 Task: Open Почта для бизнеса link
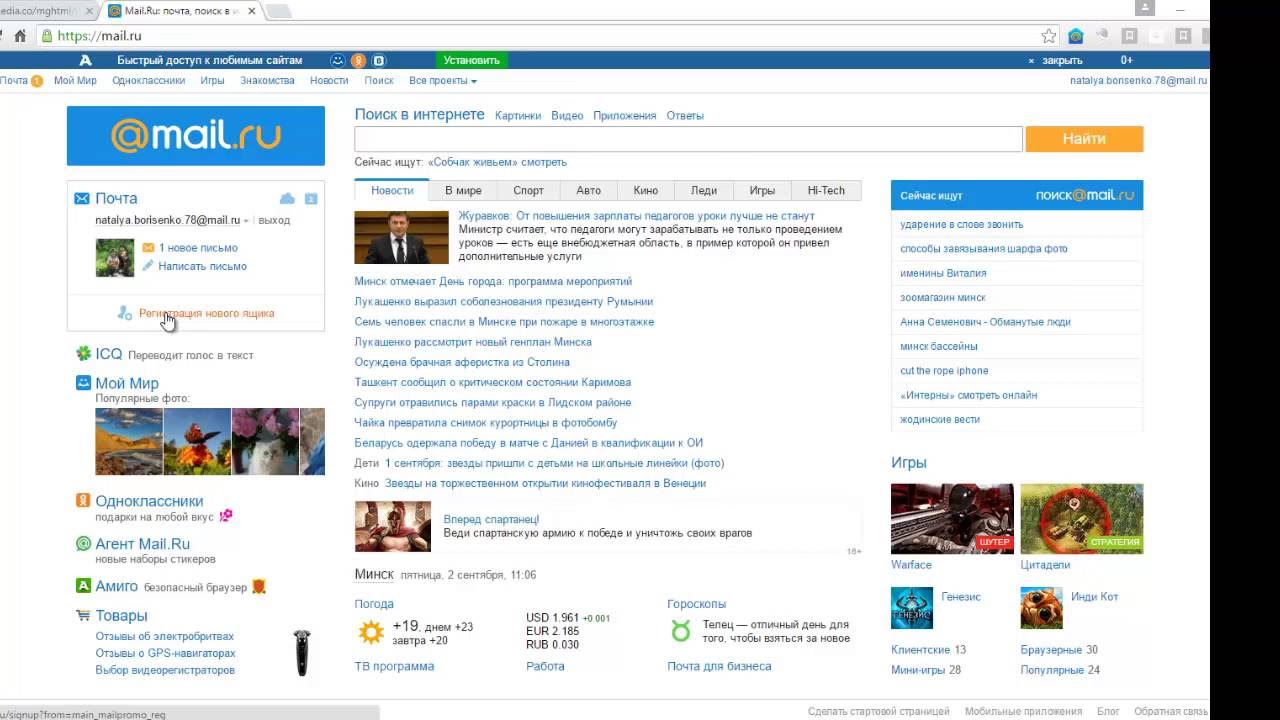click(719, 666)
